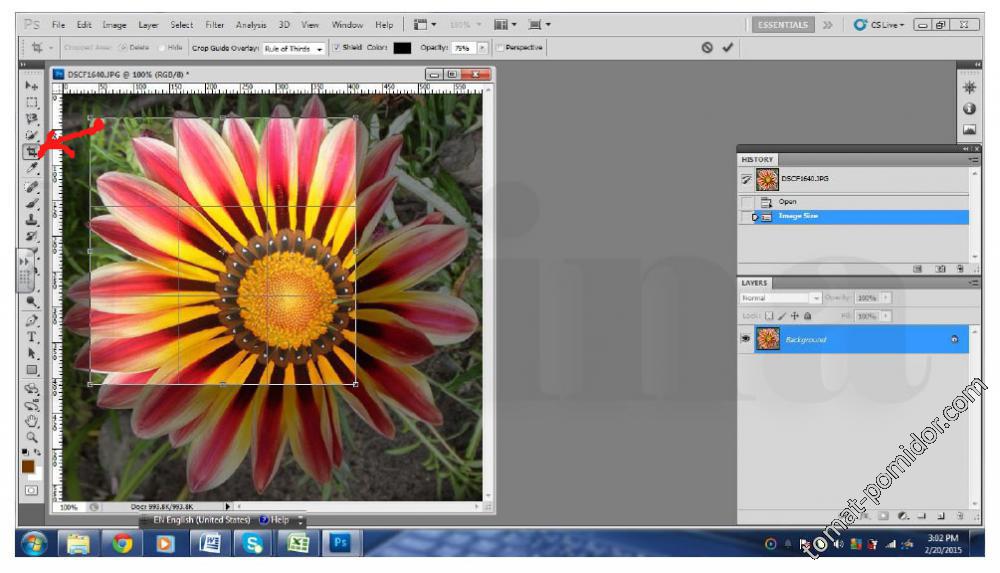Hide the Background layer with eye icon
1000x573 pixels.
(745, 340)
